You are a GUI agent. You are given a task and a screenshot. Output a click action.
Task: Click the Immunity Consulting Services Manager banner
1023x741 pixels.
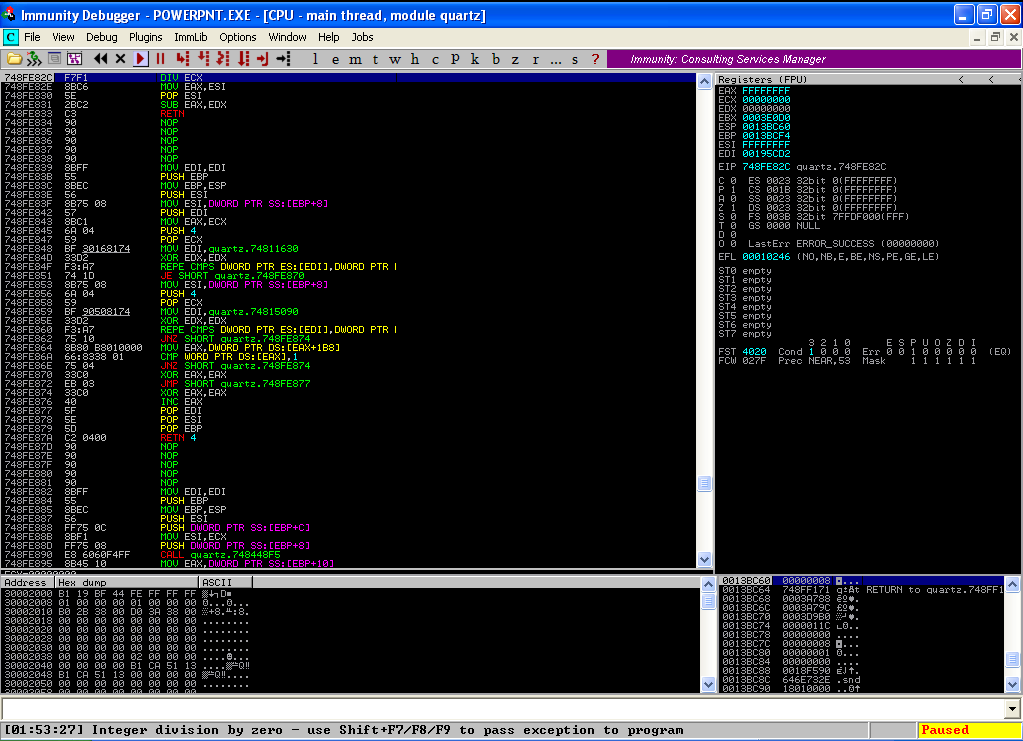point(814,59)
